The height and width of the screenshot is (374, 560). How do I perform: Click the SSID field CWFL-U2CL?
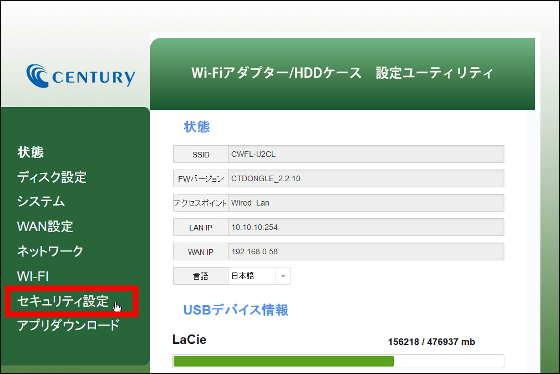pyautogui.click(x=366, y=154)
